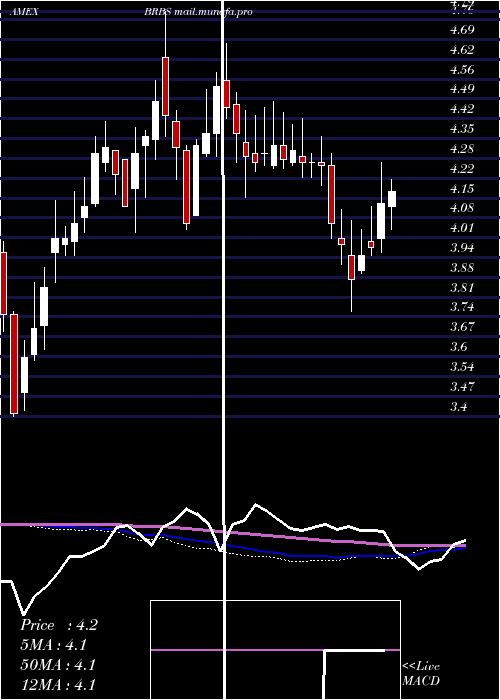Screen dimensions: 500x700
Task: Click the 3.4 price axis label
Action: click(459, 406)
